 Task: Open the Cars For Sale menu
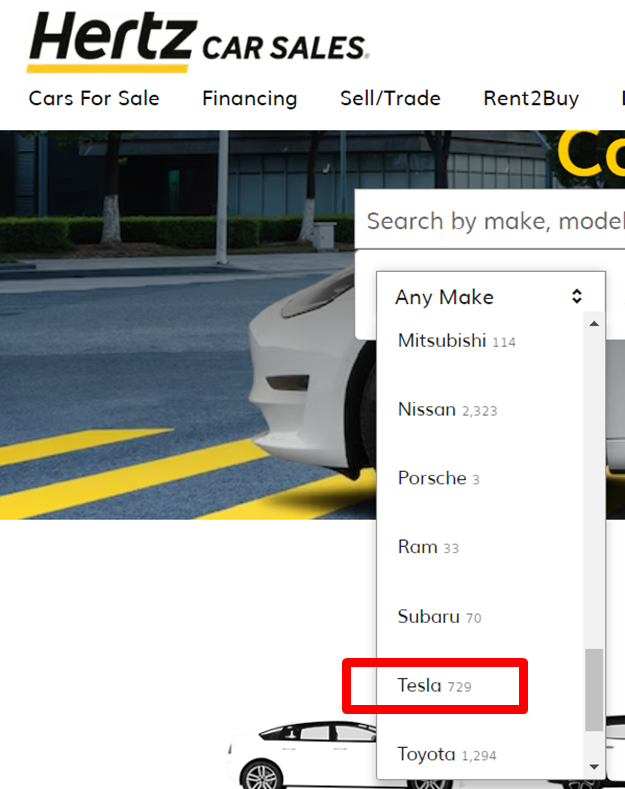tap(94, 98)
